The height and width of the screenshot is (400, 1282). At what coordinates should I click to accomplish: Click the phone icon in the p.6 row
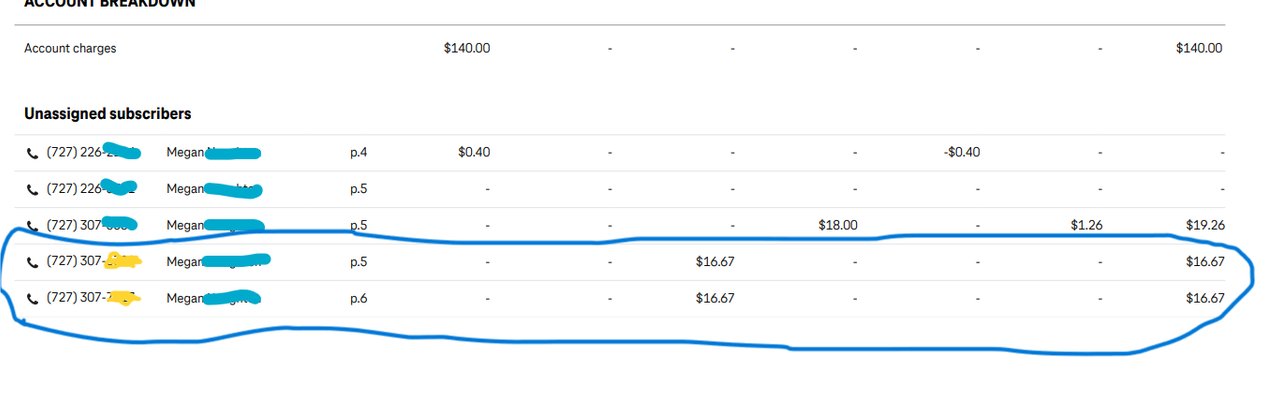(x=32, y=299)
